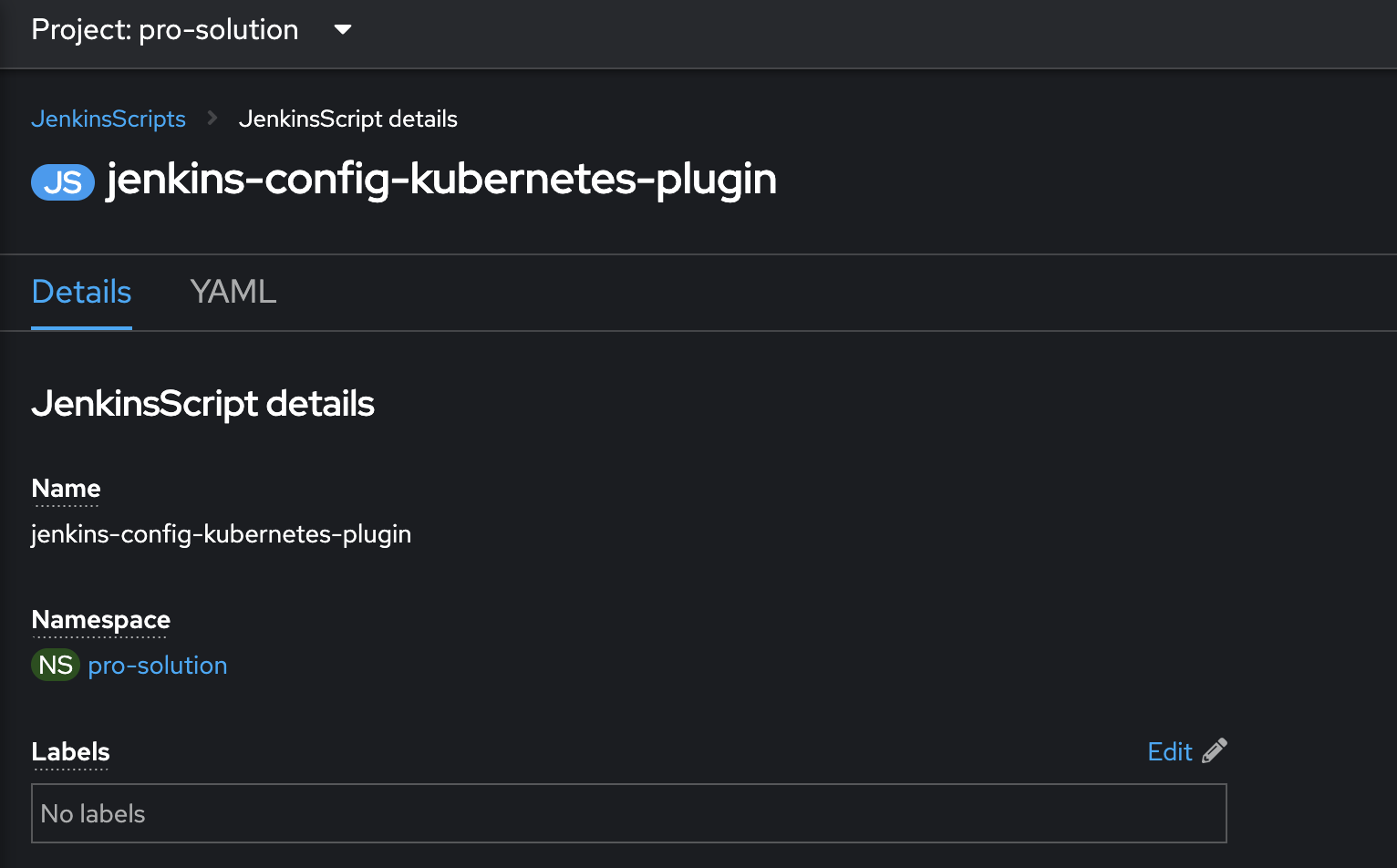Viewport: 1397px width, 868px height.
Task: Select the Details tab
Action: coord(81,292)
